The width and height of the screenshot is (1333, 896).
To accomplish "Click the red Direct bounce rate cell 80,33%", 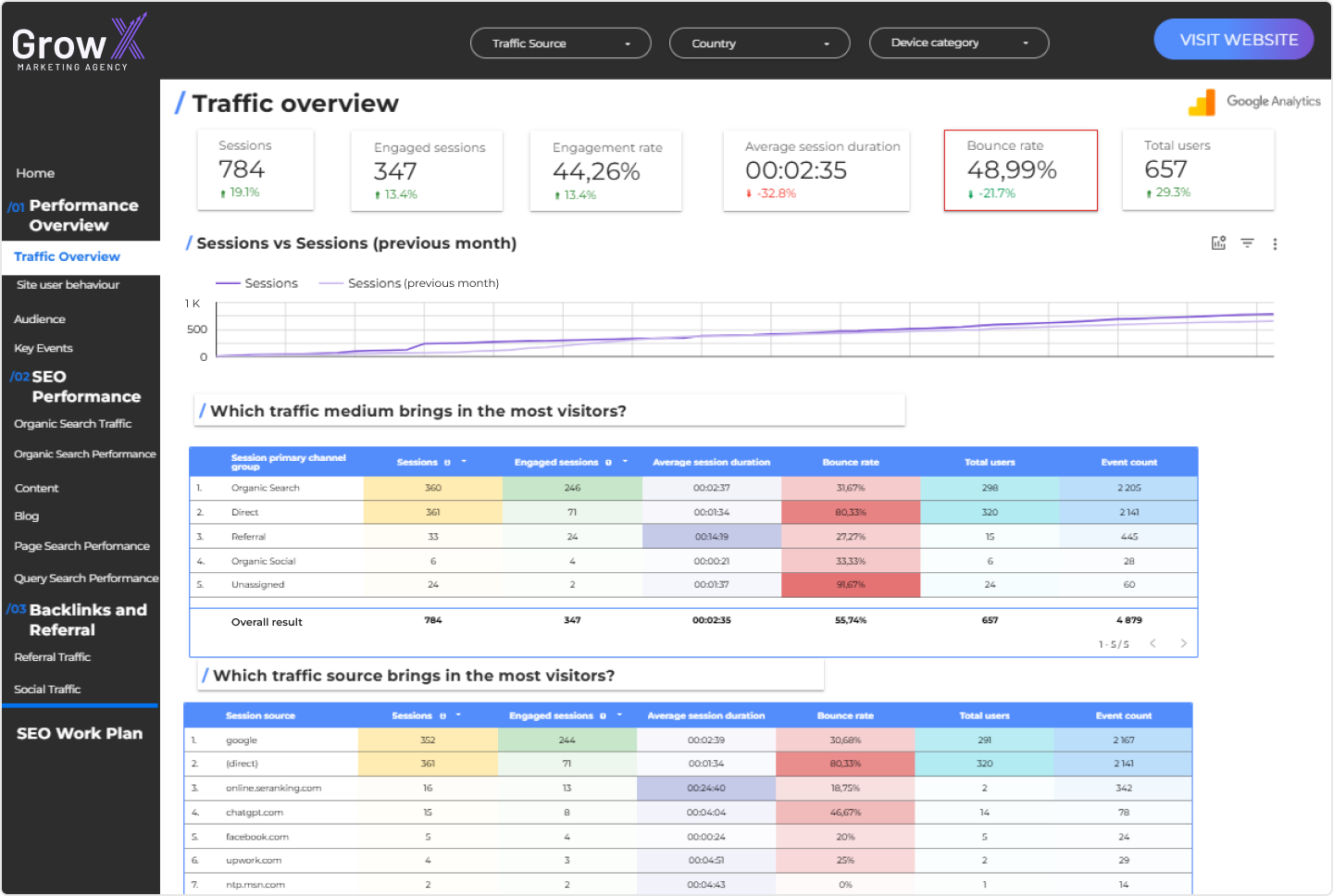I will coord(850,512).
